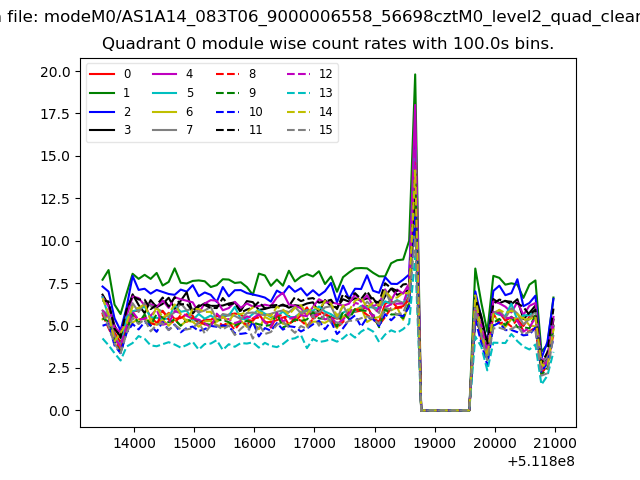Click the red line swatch for module 0
Screen dimensions: 640x480
pos(103,74)
